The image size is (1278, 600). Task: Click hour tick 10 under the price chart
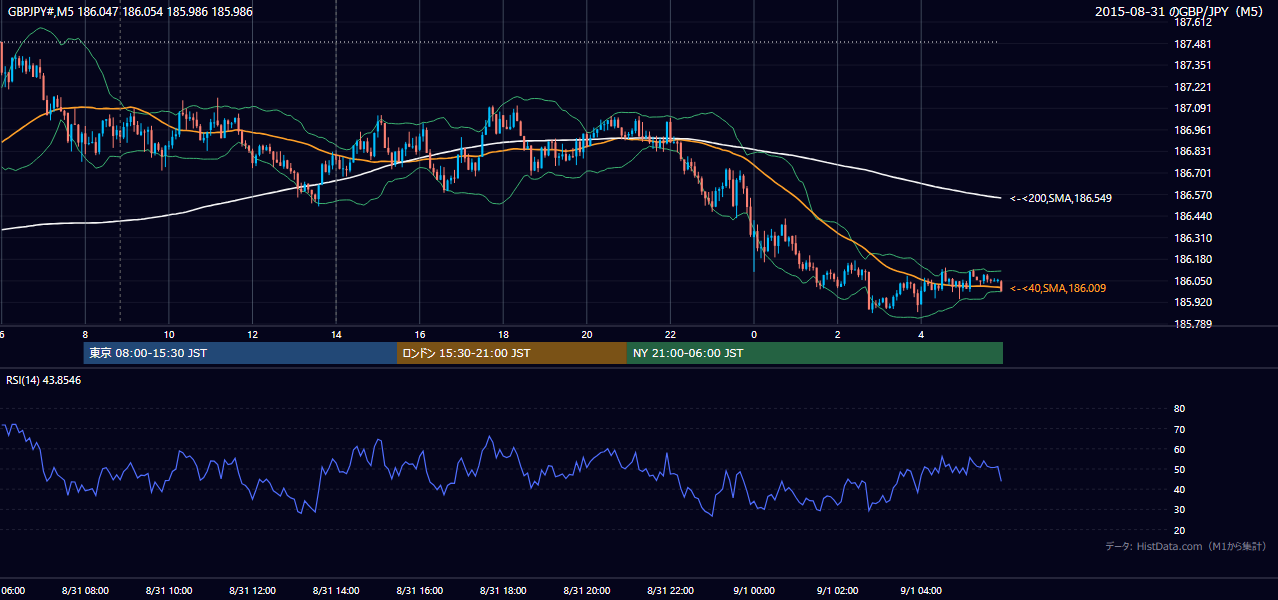point(169,334)
